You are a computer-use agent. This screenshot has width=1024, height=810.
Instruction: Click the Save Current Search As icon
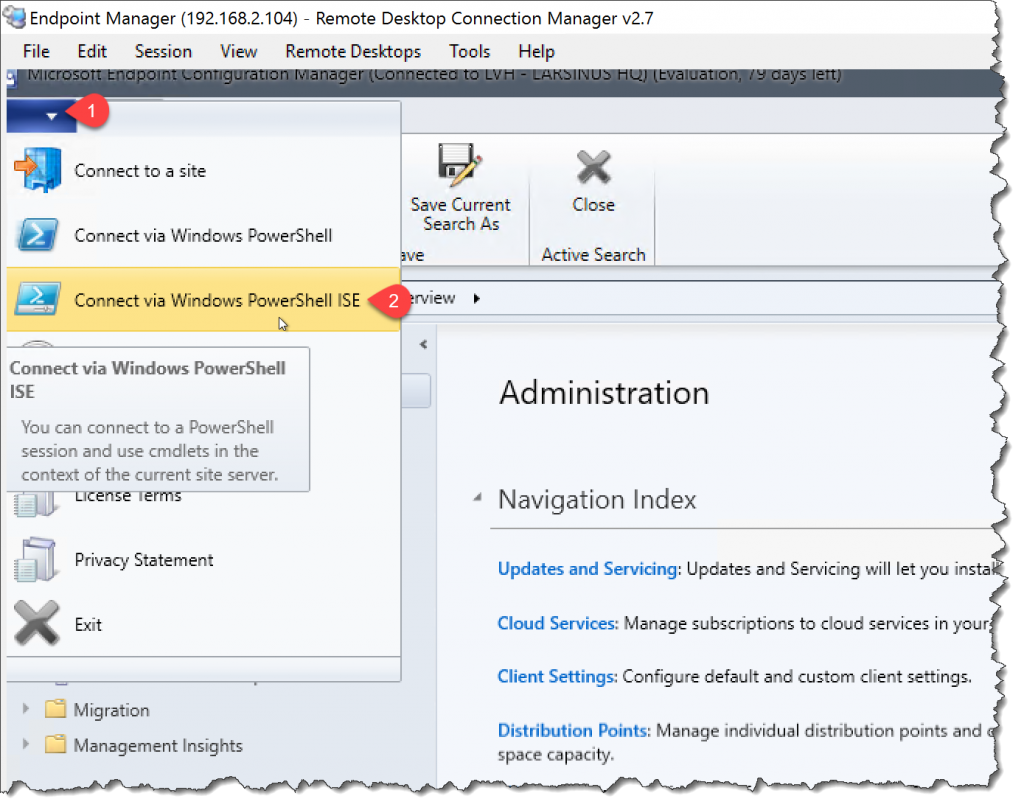(x=460, y=164)
